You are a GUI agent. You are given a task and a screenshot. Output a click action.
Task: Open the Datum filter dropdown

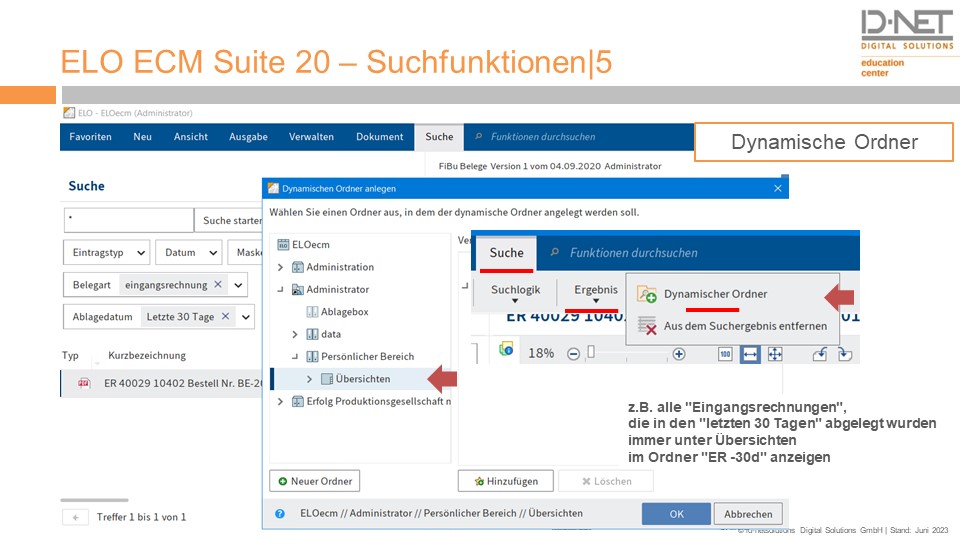click(189, 252)
